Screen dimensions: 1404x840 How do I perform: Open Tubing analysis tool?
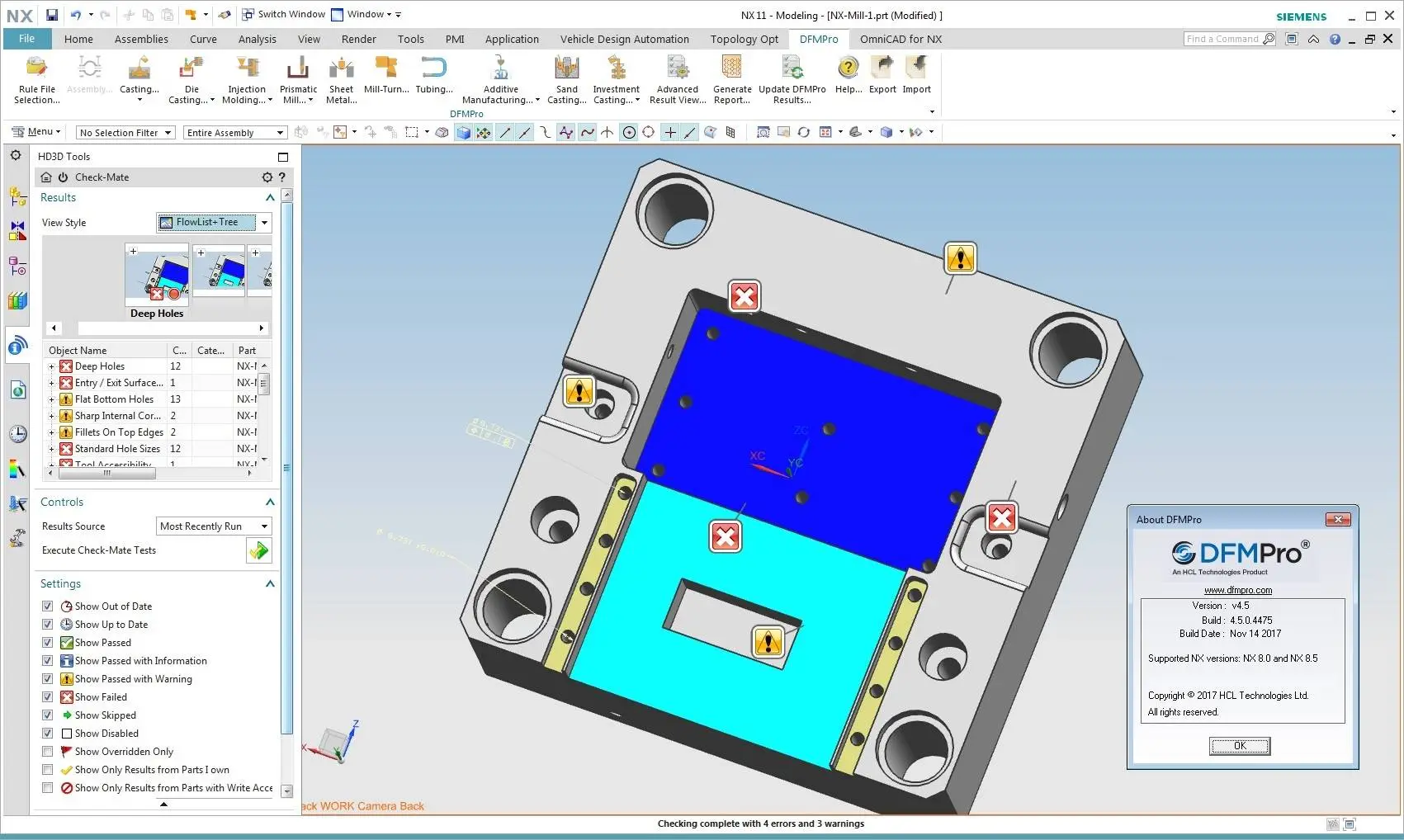point(433,74)
